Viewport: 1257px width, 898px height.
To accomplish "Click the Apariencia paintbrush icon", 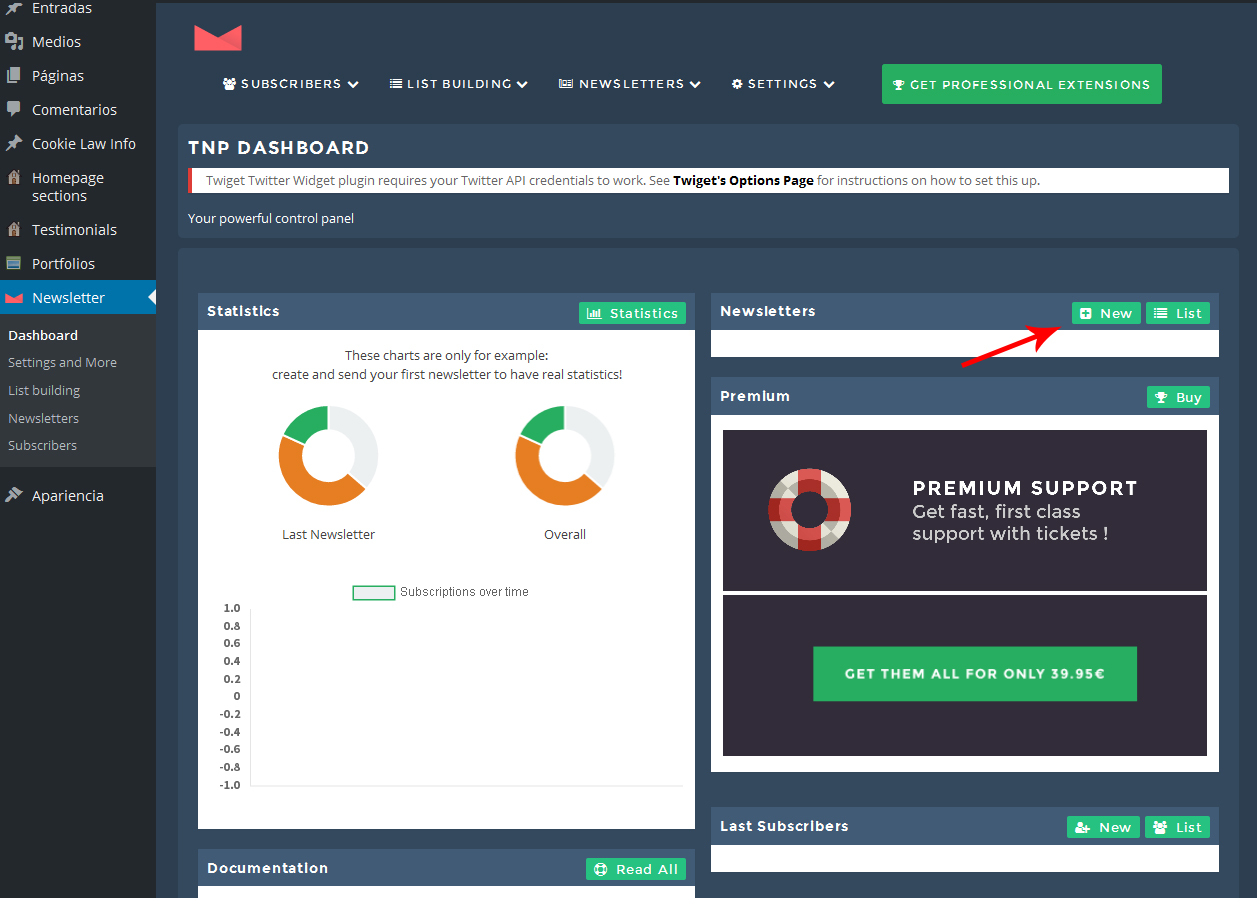I will pyautogui.click(x=14, y=496).
